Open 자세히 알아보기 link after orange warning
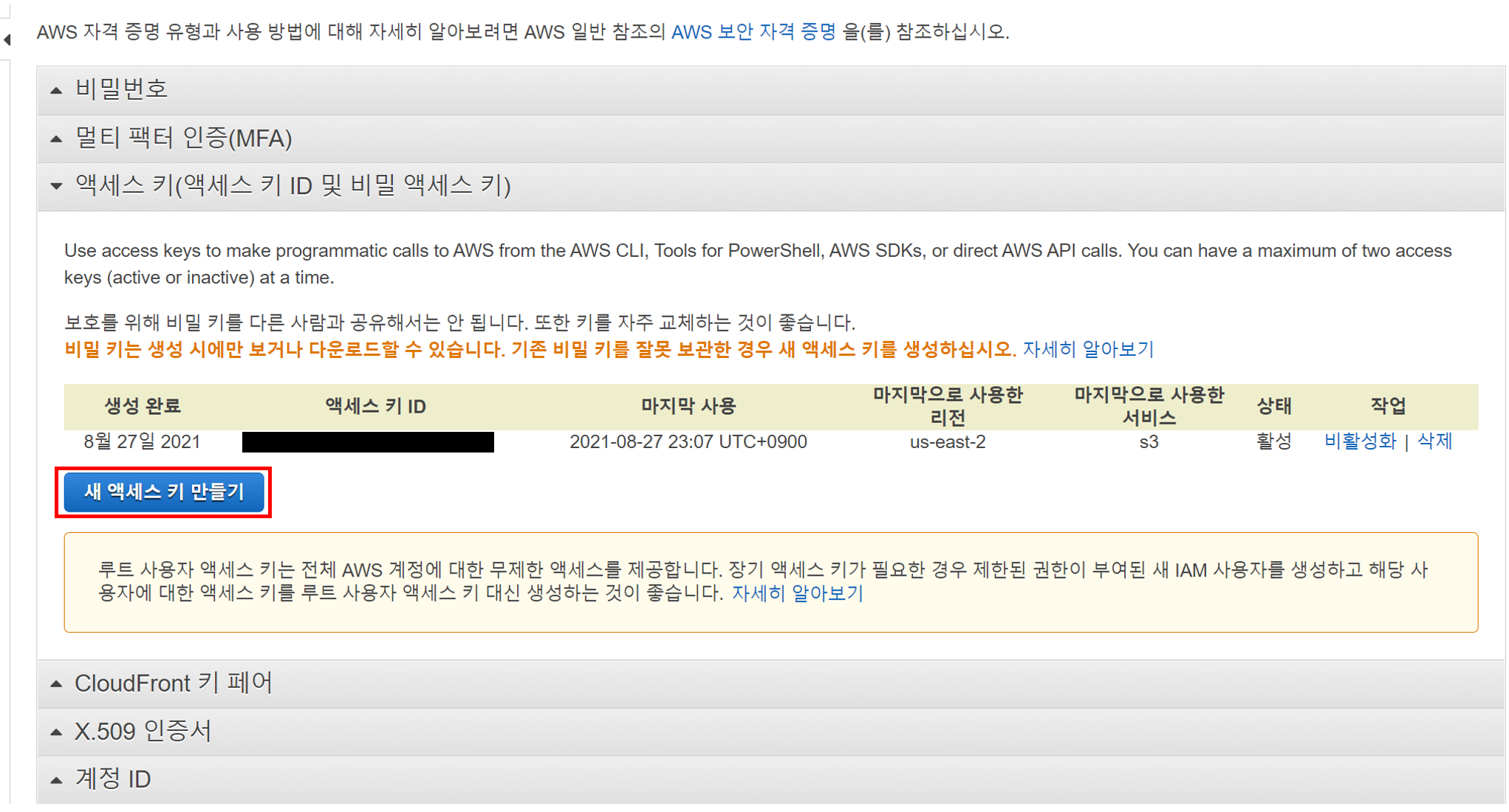 coord(1087,349)
